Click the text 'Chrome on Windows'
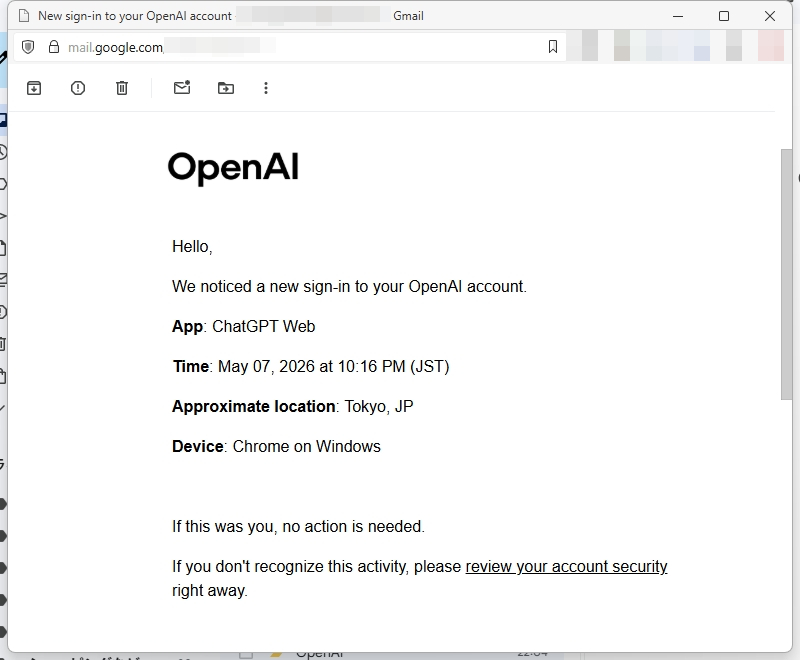The image size is (800, 660). (307, 446)
